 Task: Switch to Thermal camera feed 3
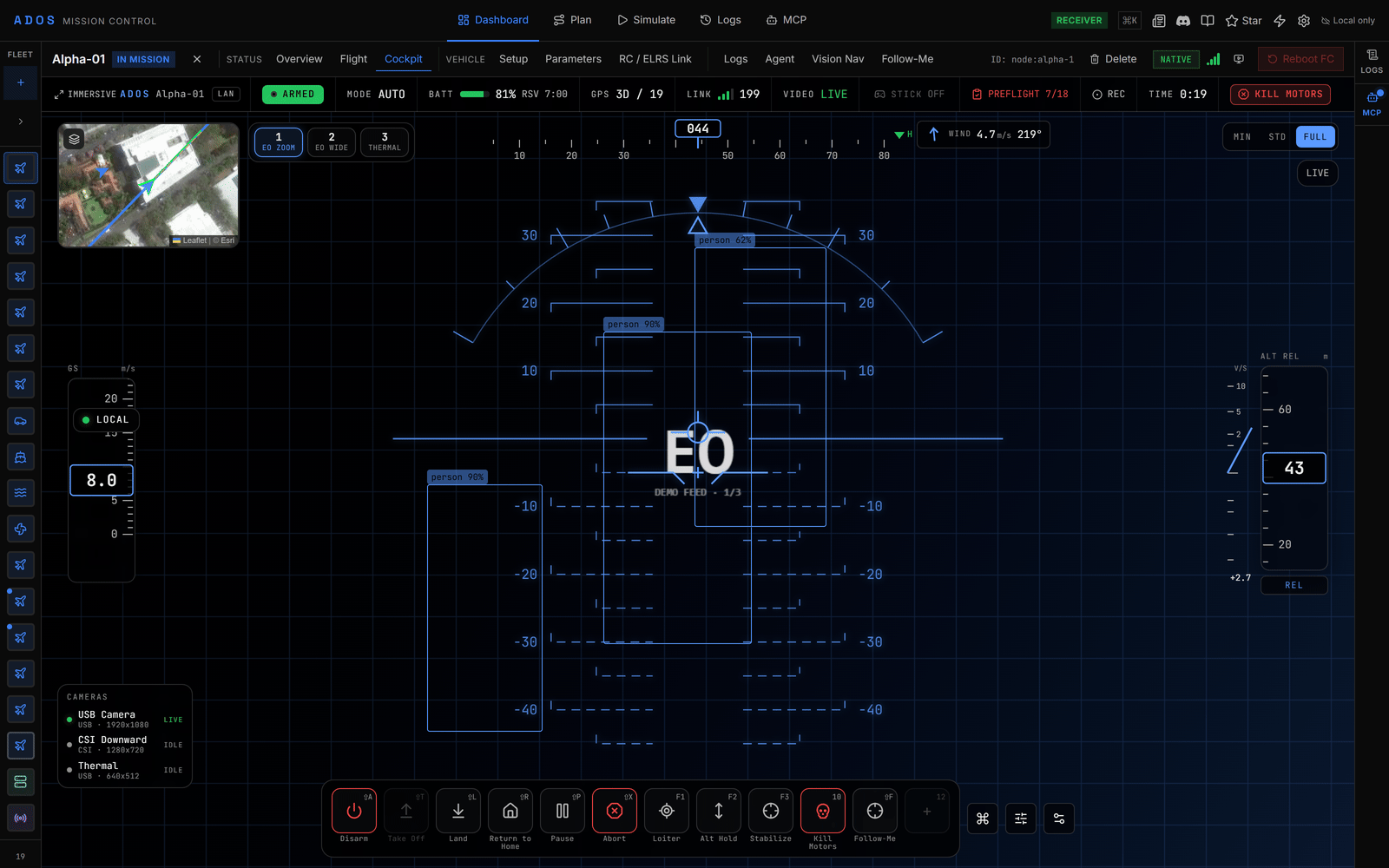(x=385, y=142)
